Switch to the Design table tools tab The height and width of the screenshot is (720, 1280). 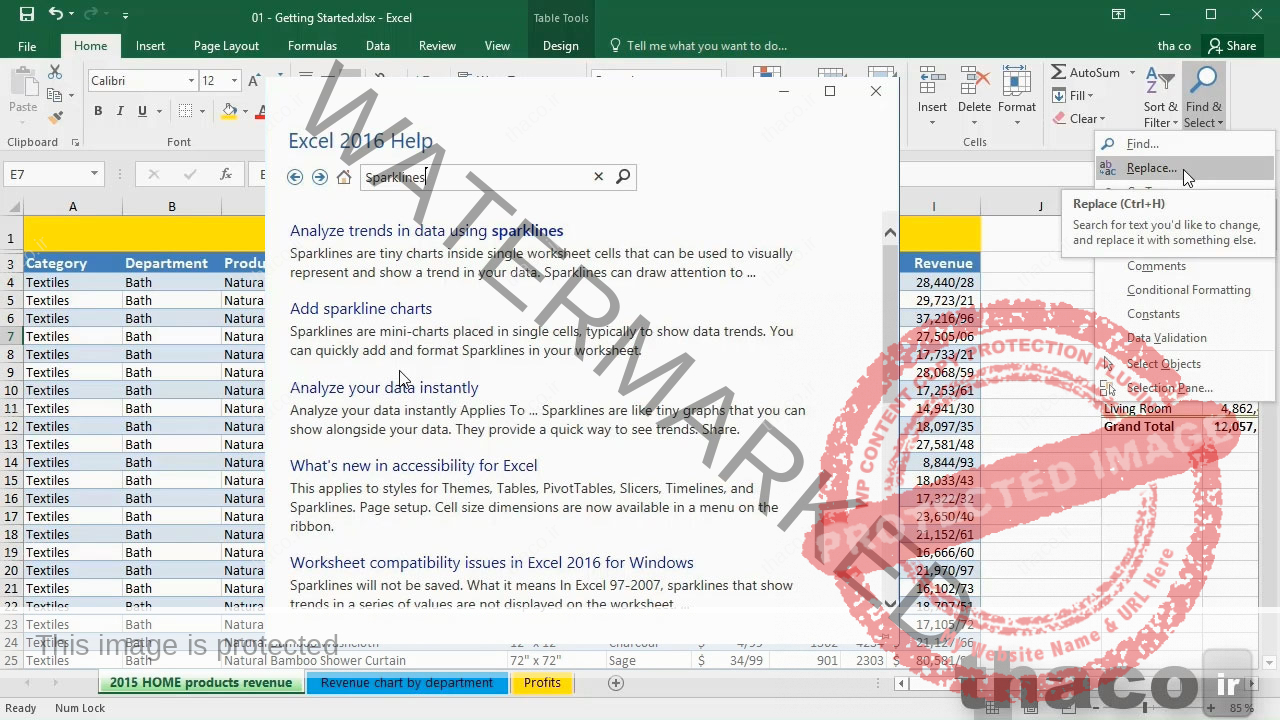click(560, 46)
